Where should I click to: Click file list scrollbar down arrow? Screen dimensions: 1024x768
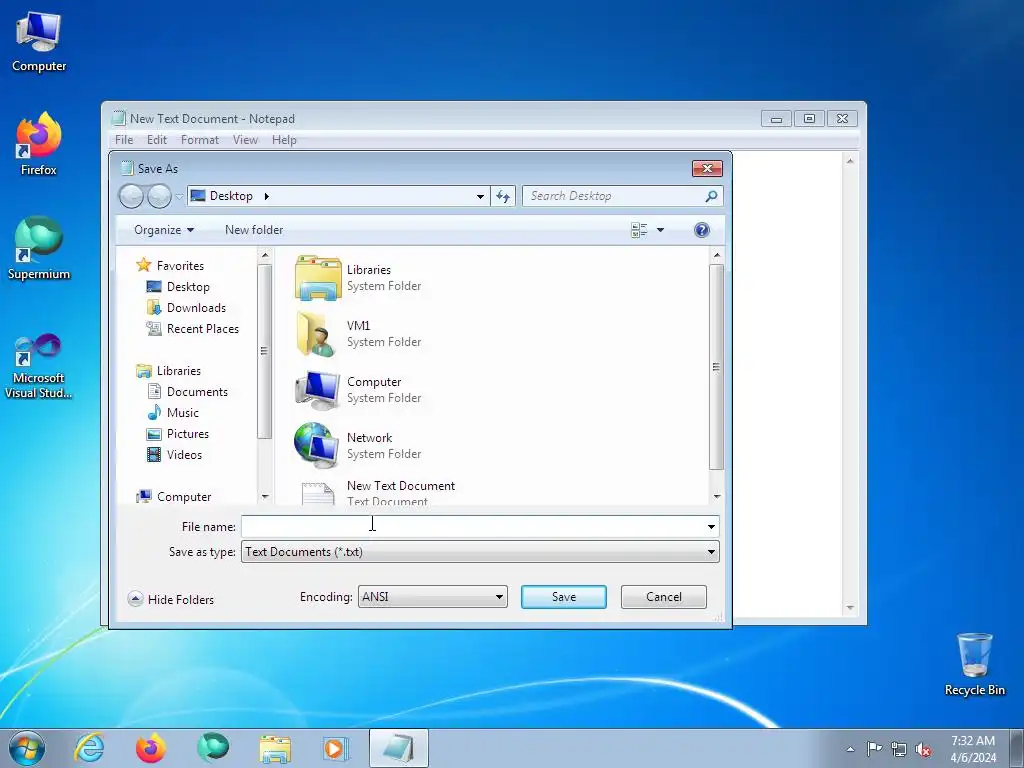[716, 497]
